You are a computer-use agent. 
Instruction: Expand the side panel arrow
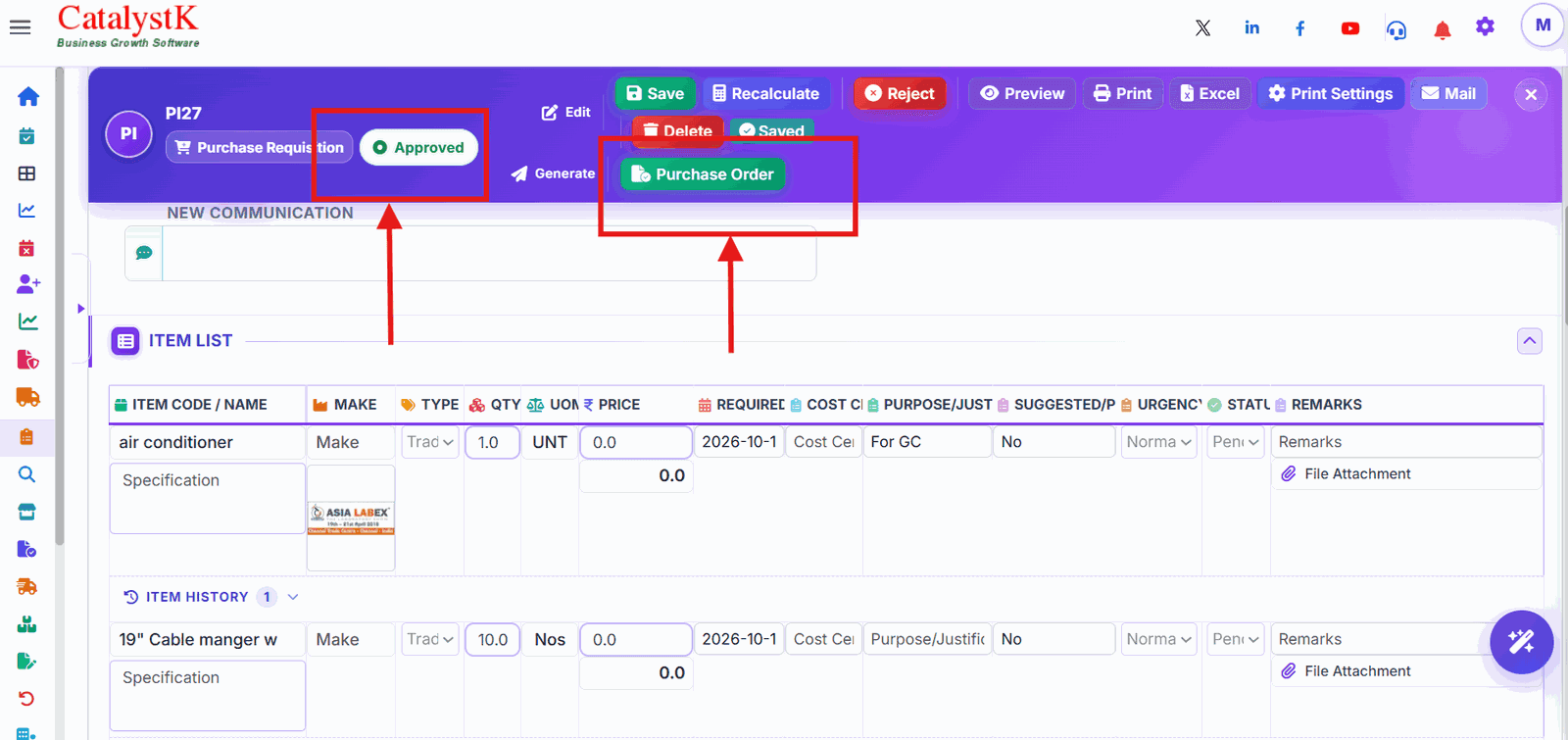80,309
